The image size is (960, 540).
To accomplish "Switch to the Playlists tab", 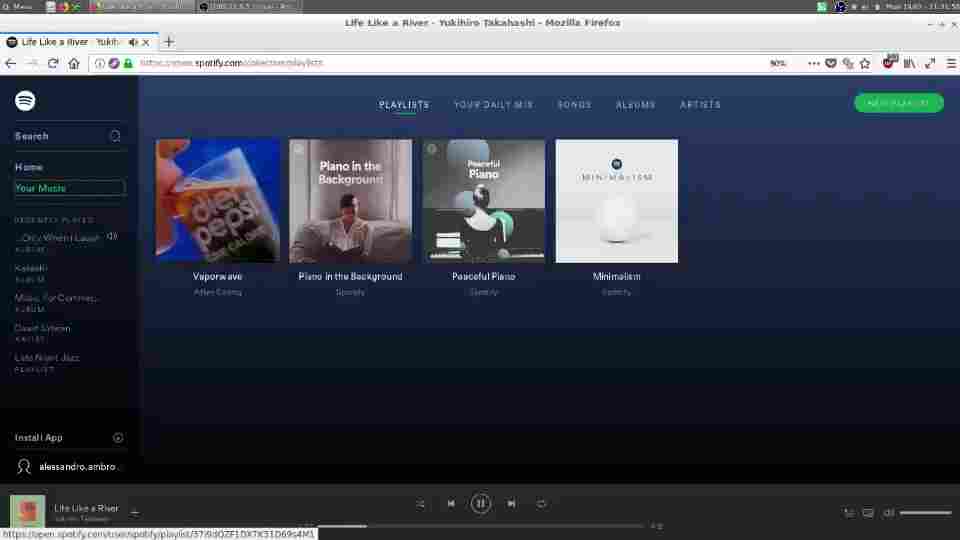I will pyautogui.click(x=404, y=105).
